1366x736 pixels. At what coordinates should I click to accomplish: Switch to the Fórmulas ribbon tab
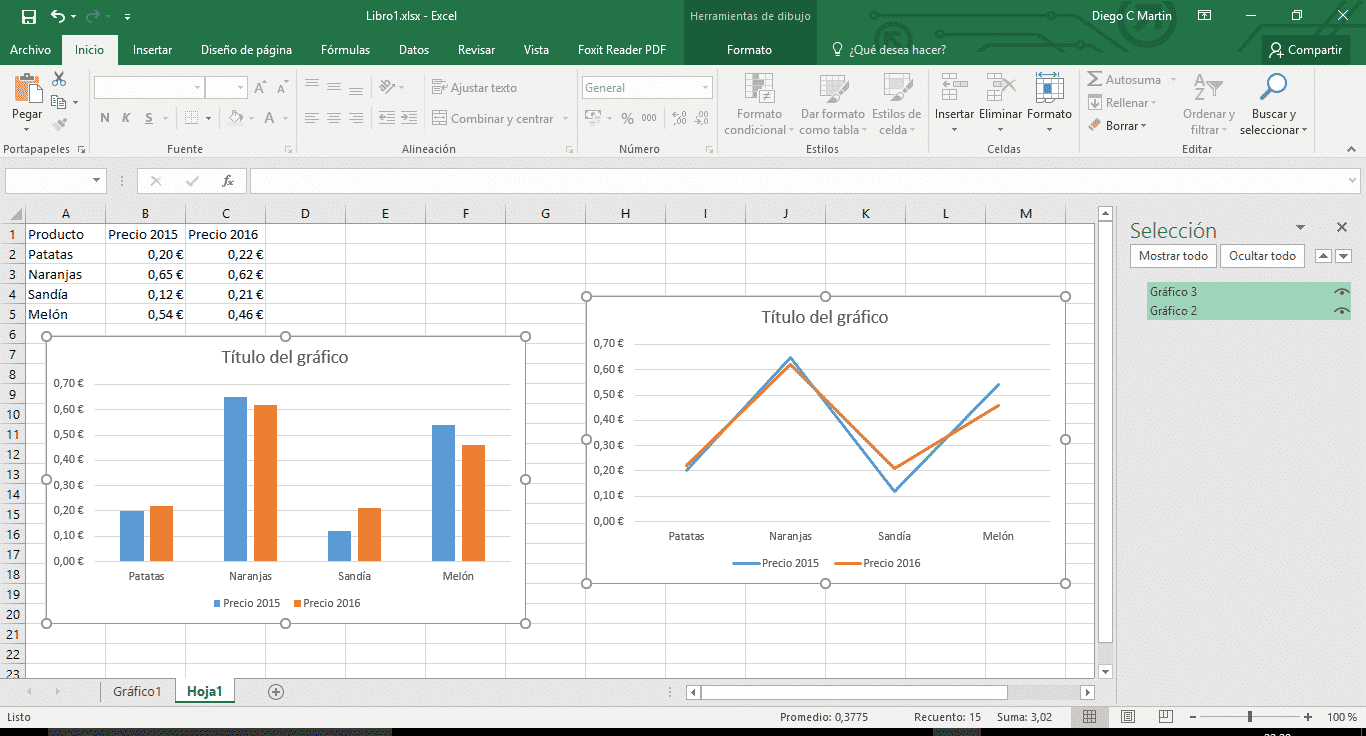tap(345, 48)
